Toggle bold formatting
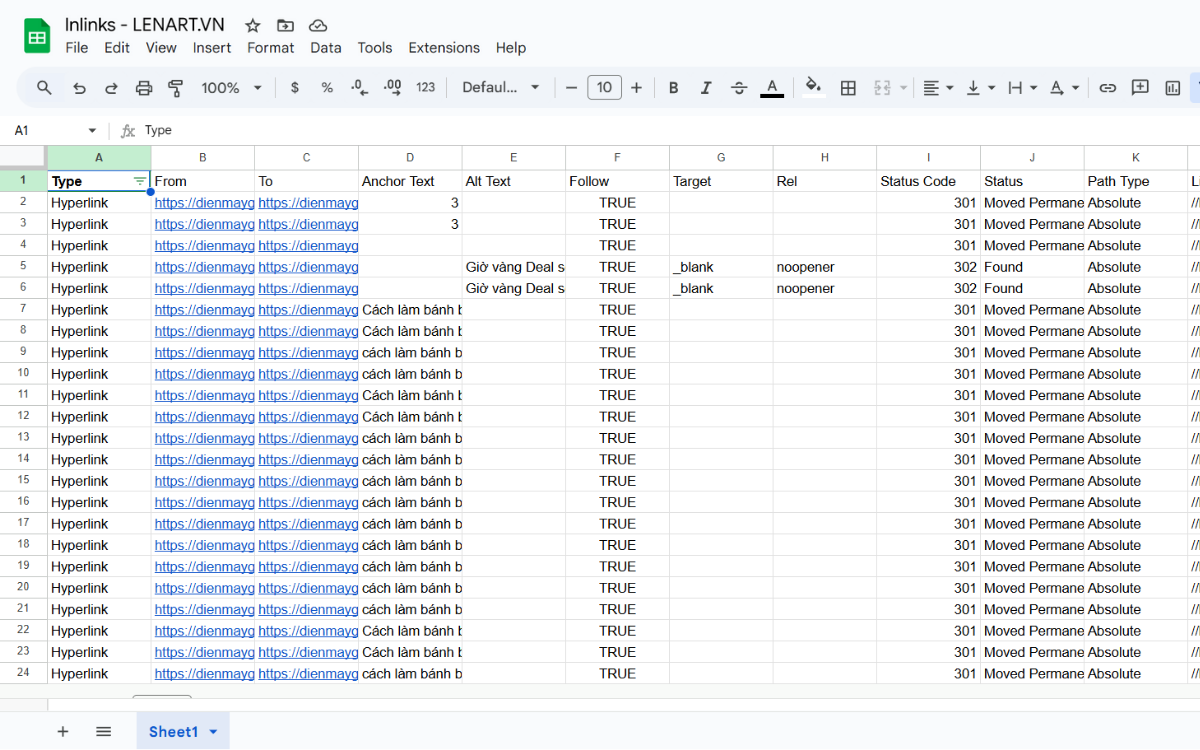Viewport: 1200px width, 750px height. point(673,88)
